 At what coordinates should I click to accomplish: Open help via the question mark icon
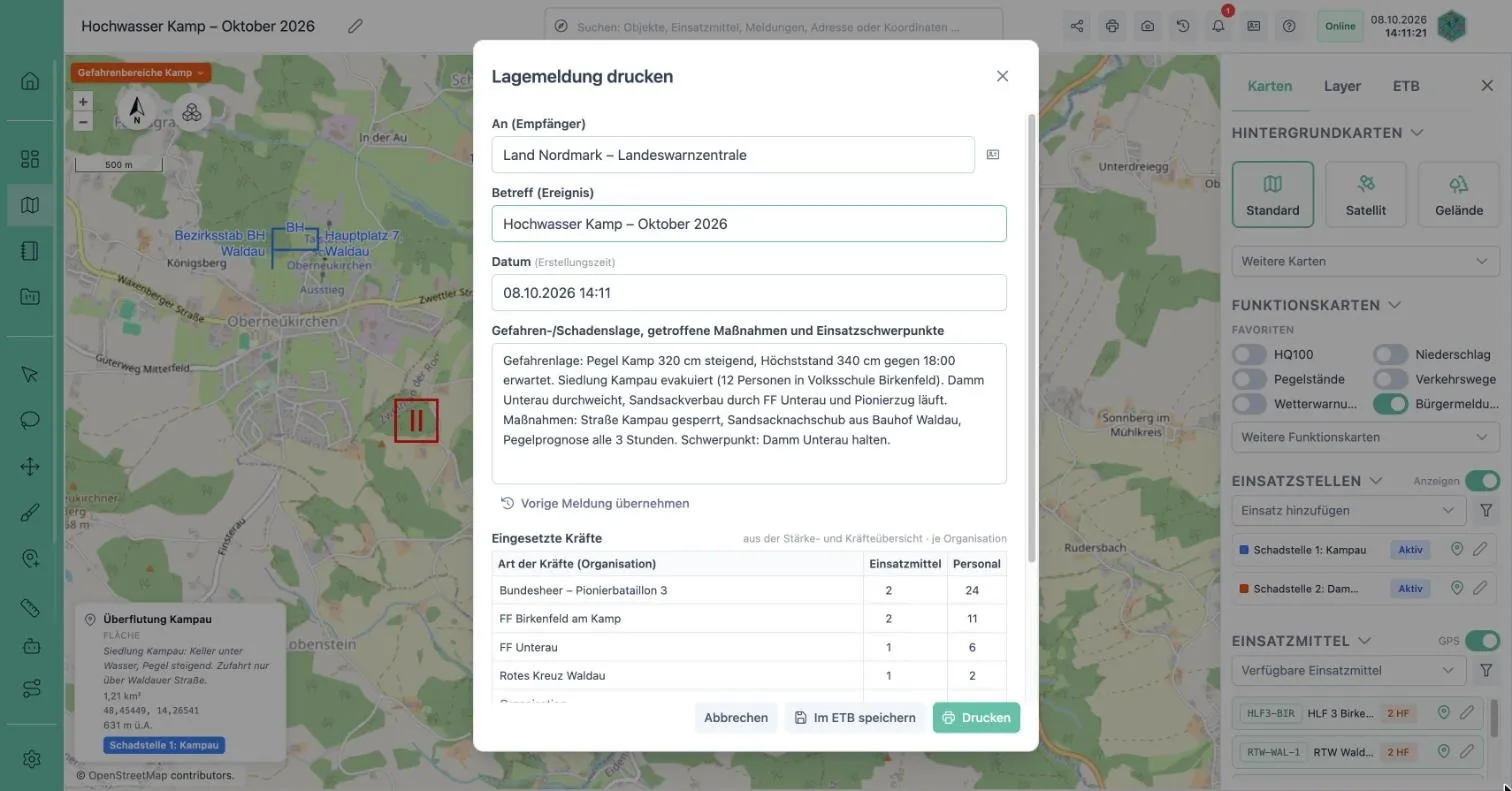[x=1289, y=26]
